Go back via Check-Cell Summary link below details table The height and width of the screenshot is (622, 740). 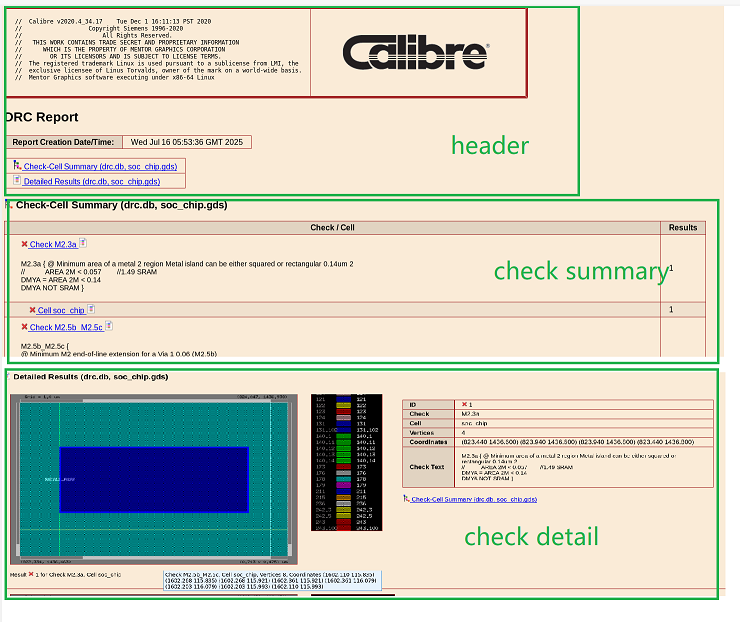(474, 498)
